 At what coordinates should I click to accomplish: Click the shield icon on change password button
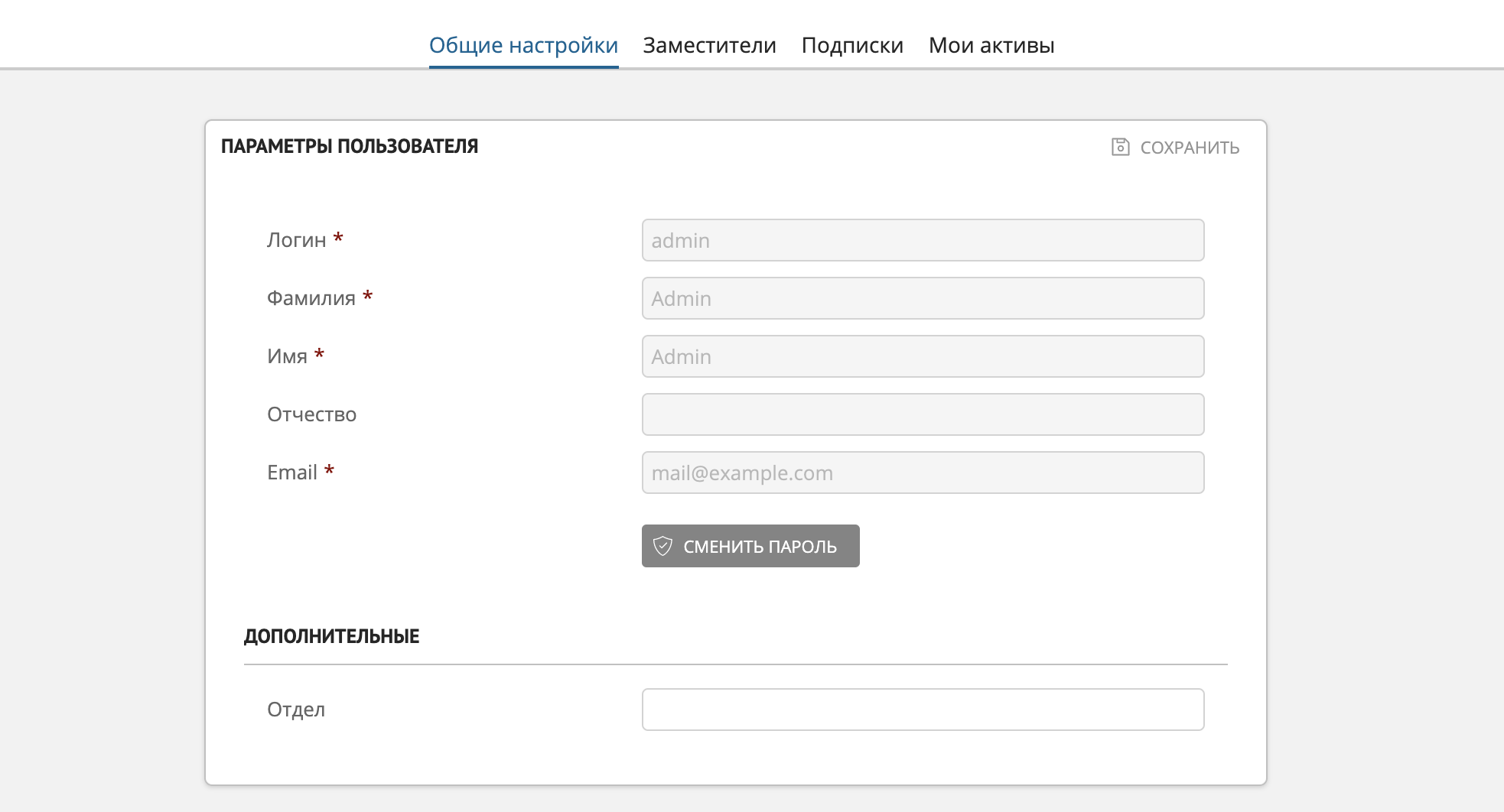pos(662,546)
